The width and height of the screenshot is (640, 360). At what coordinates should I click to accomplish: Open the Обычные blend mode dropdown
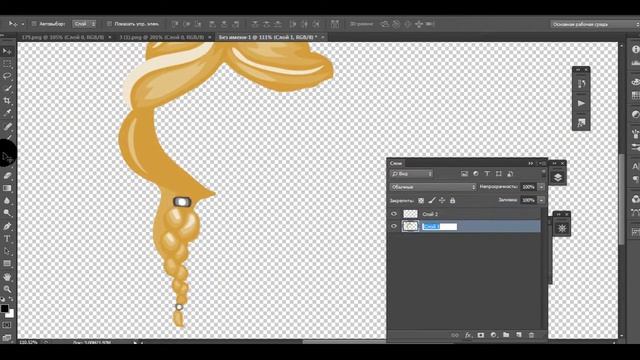(x=433, y=187)
